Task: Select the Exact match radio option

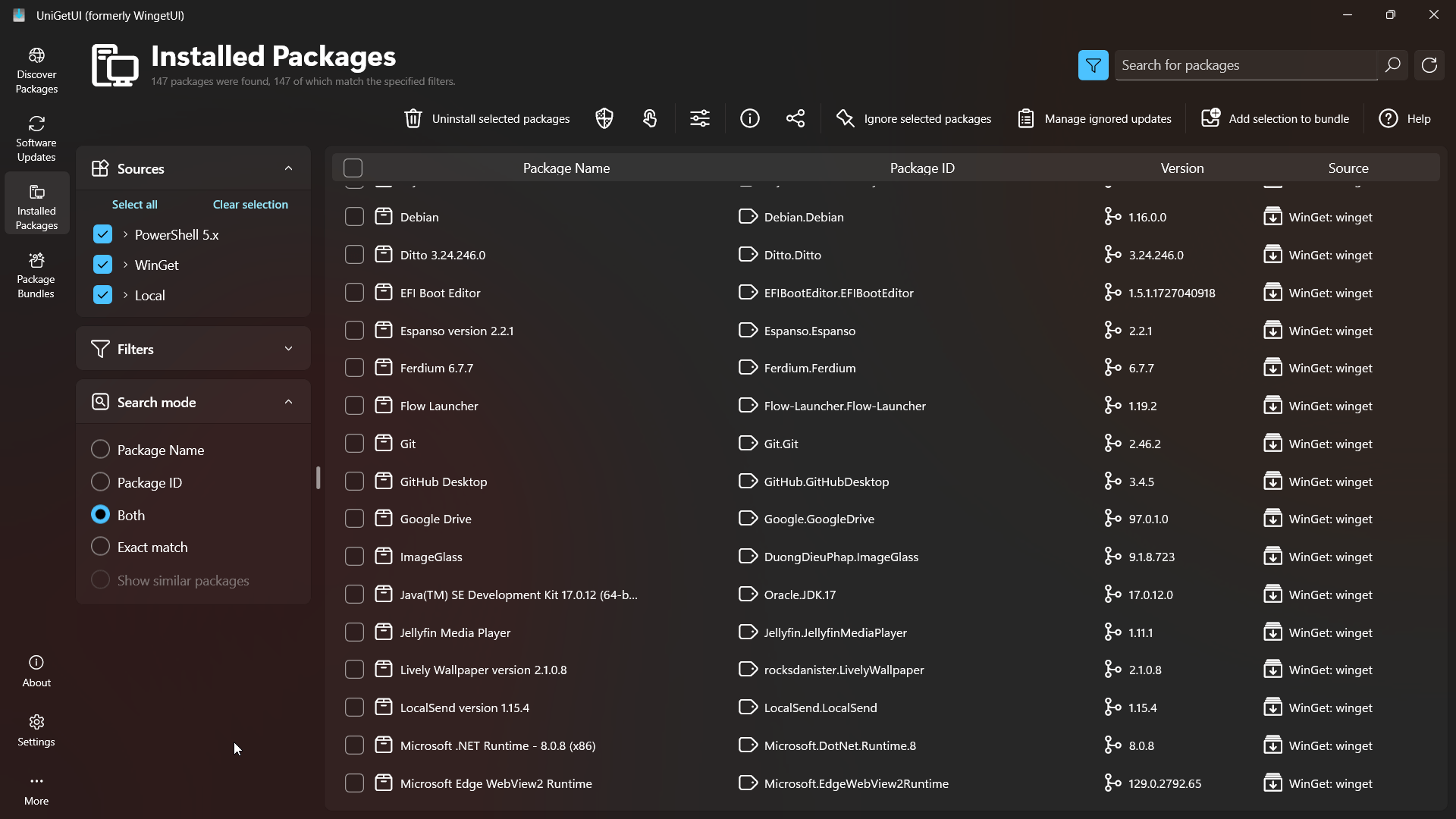Action: click(x=100, y=546)
